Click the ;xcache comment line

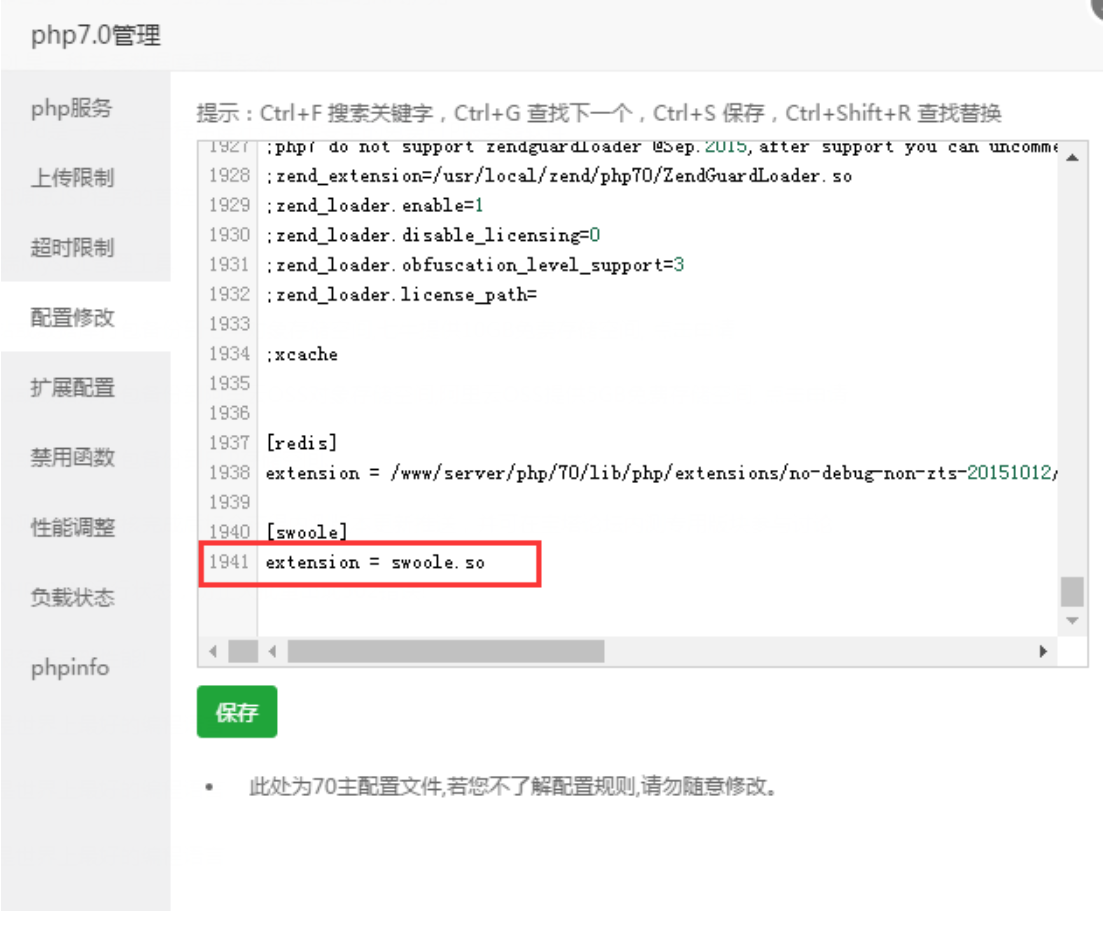point(302,354)
